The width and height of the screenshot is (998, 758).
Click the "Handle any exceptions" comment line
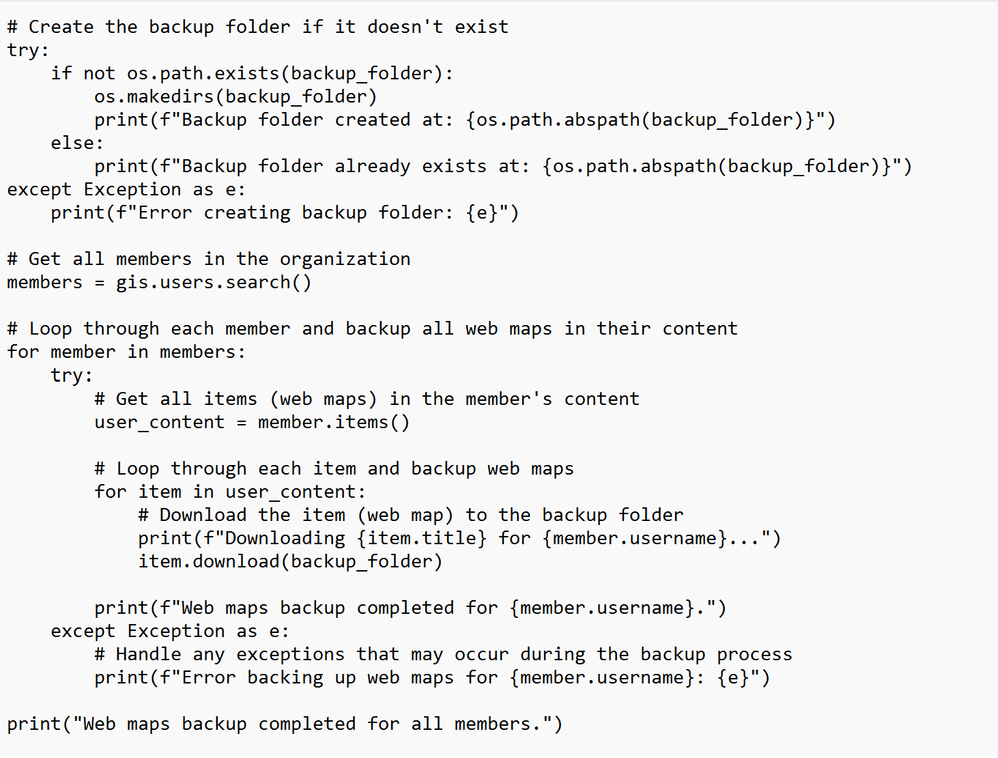pyautogui.click(x=443, y=655)
